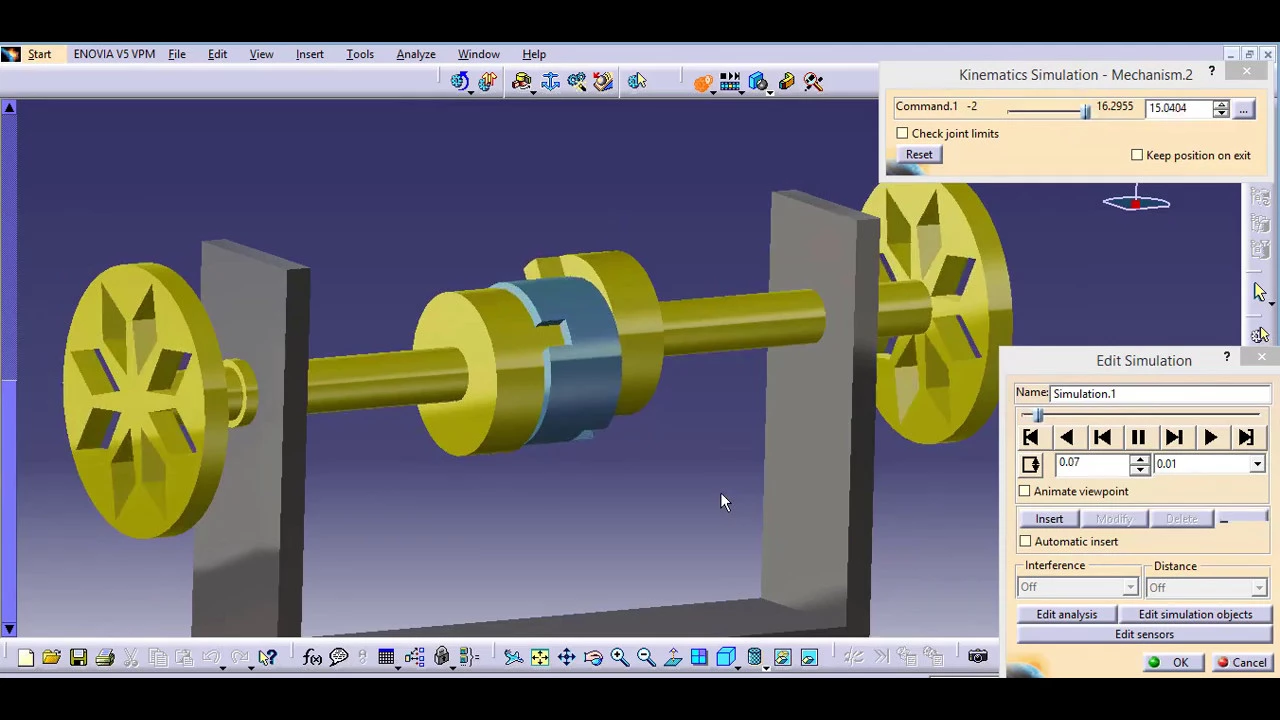Click the Zoom In magnifier

tap(619, 657)
